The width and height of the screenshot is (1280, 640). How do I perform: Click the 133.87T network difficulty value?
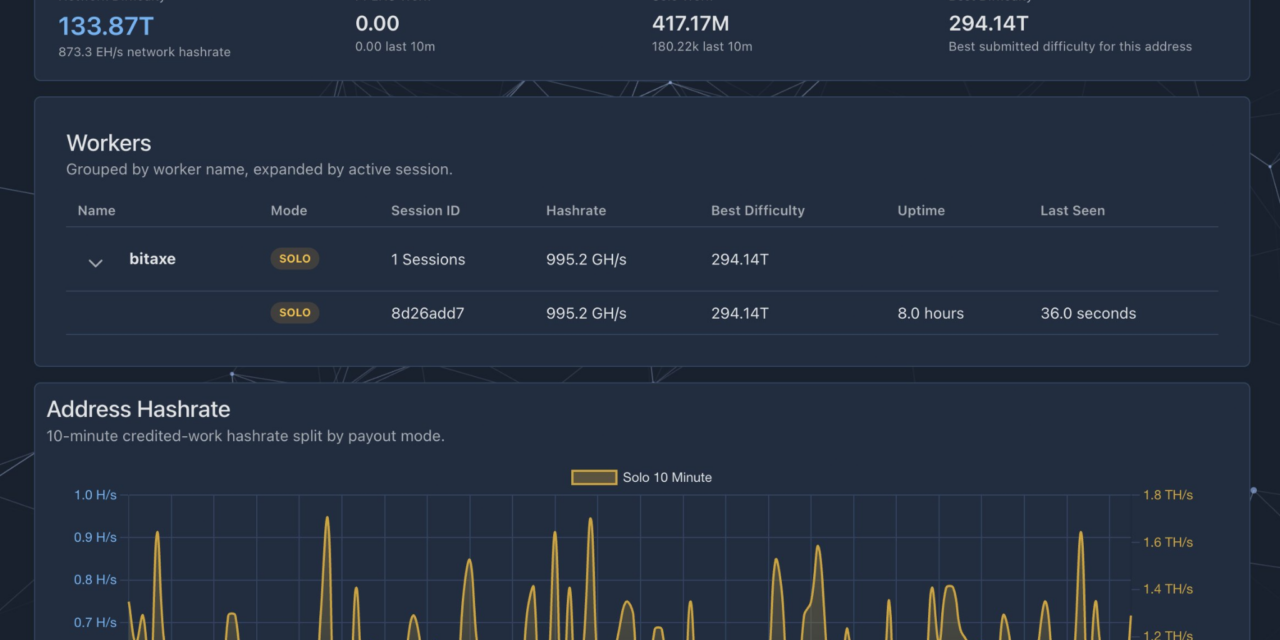pyautogui.click(x=106, y=25)
